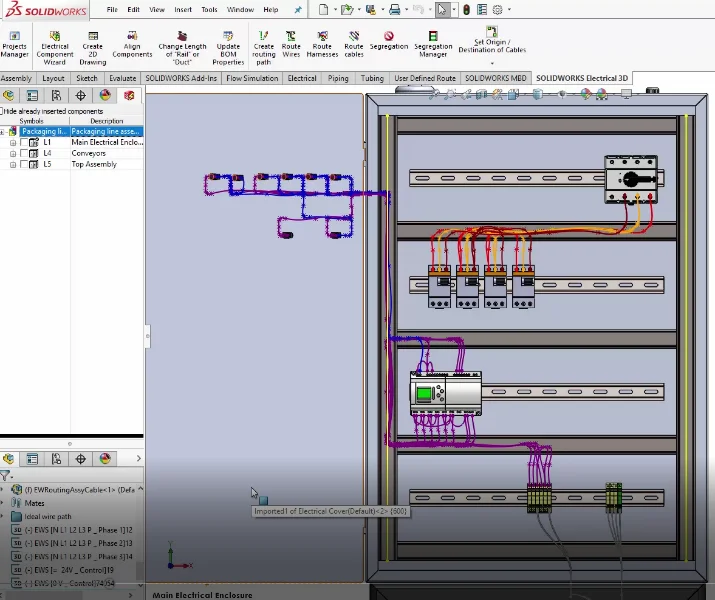Launch the Route Harnesses command

click(x=322, y=40)
